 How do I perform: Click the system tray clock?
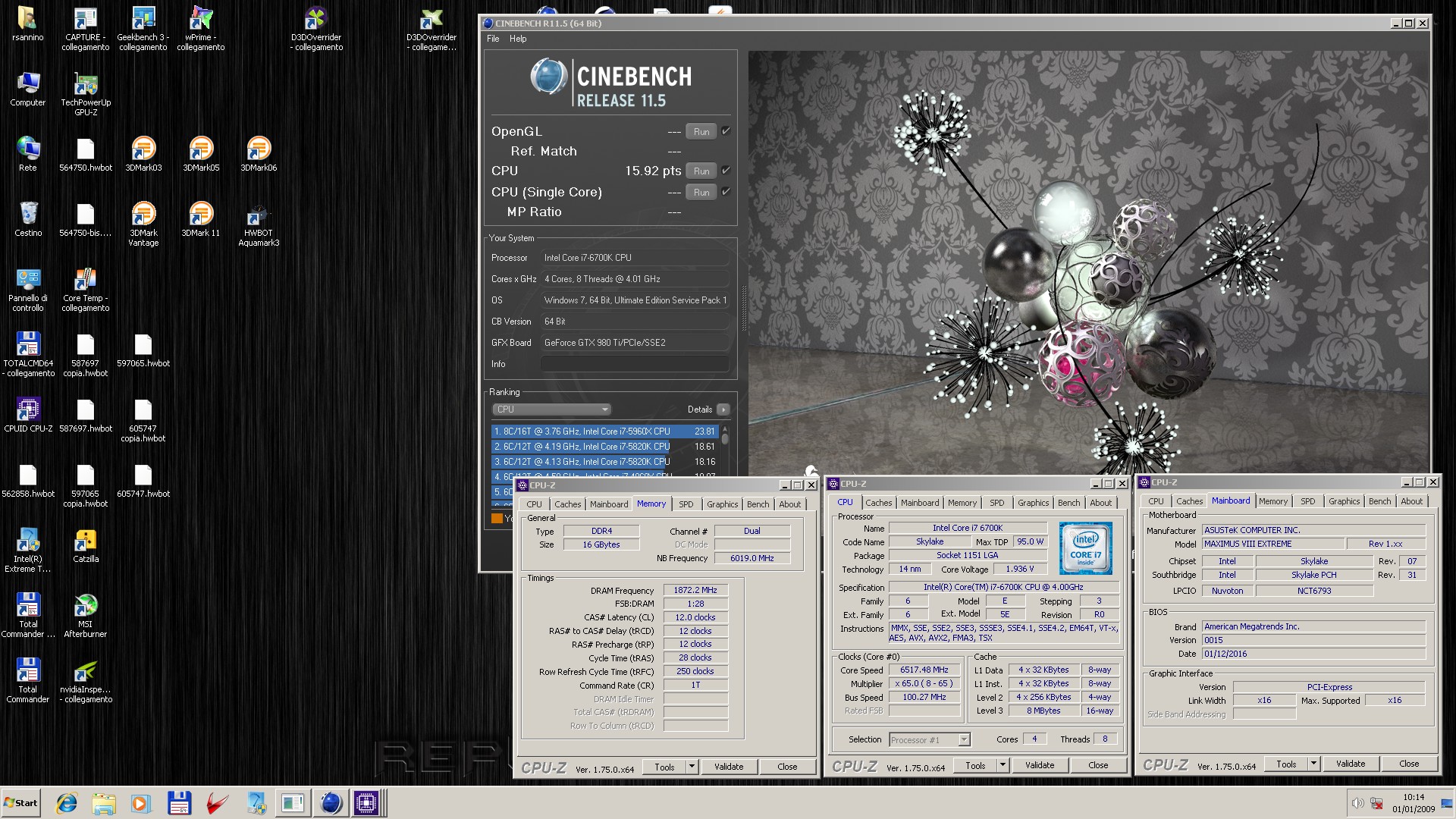1413,803
